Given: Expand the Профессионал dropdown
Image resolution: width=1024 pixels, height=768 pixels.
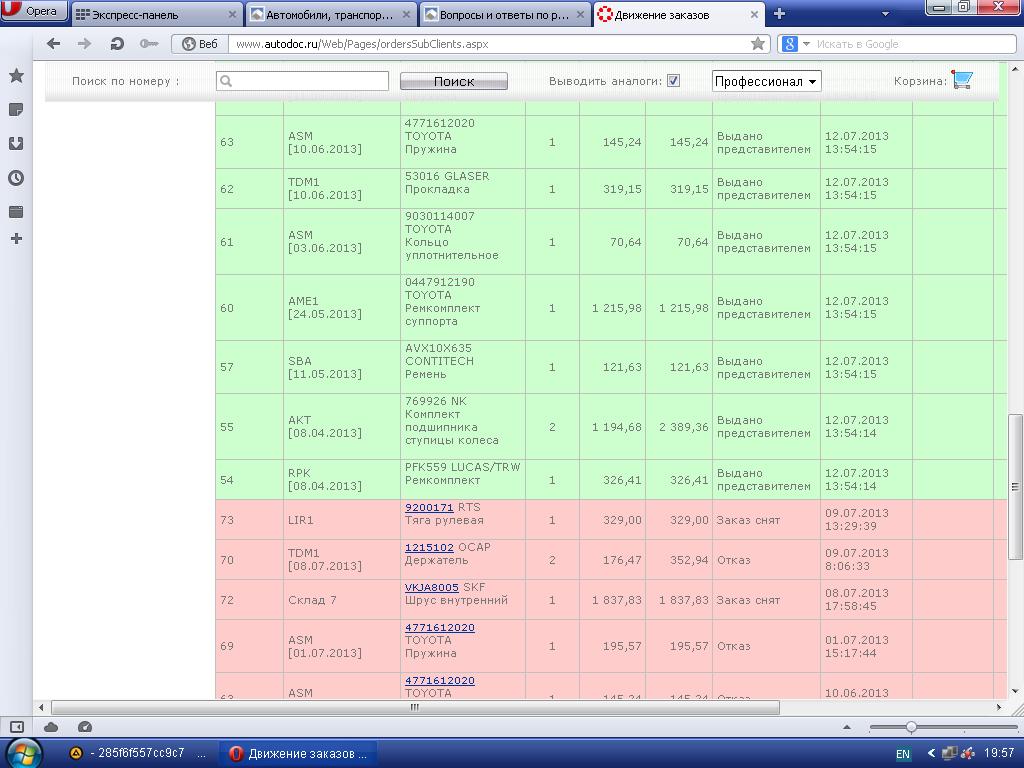Looking at the screenshot, I should (x=766, y=81).
